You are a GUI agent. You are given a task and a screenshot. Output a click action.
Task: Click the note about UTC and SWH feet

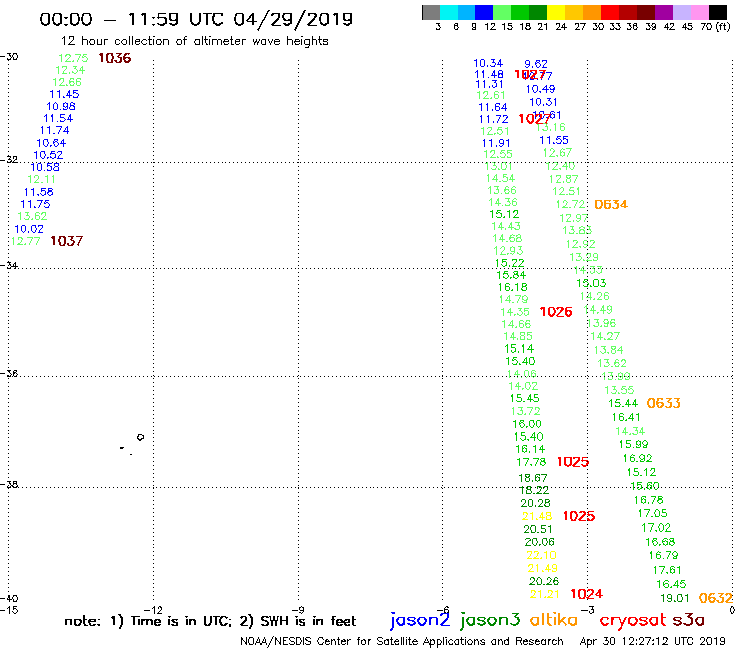pos(210,621)
